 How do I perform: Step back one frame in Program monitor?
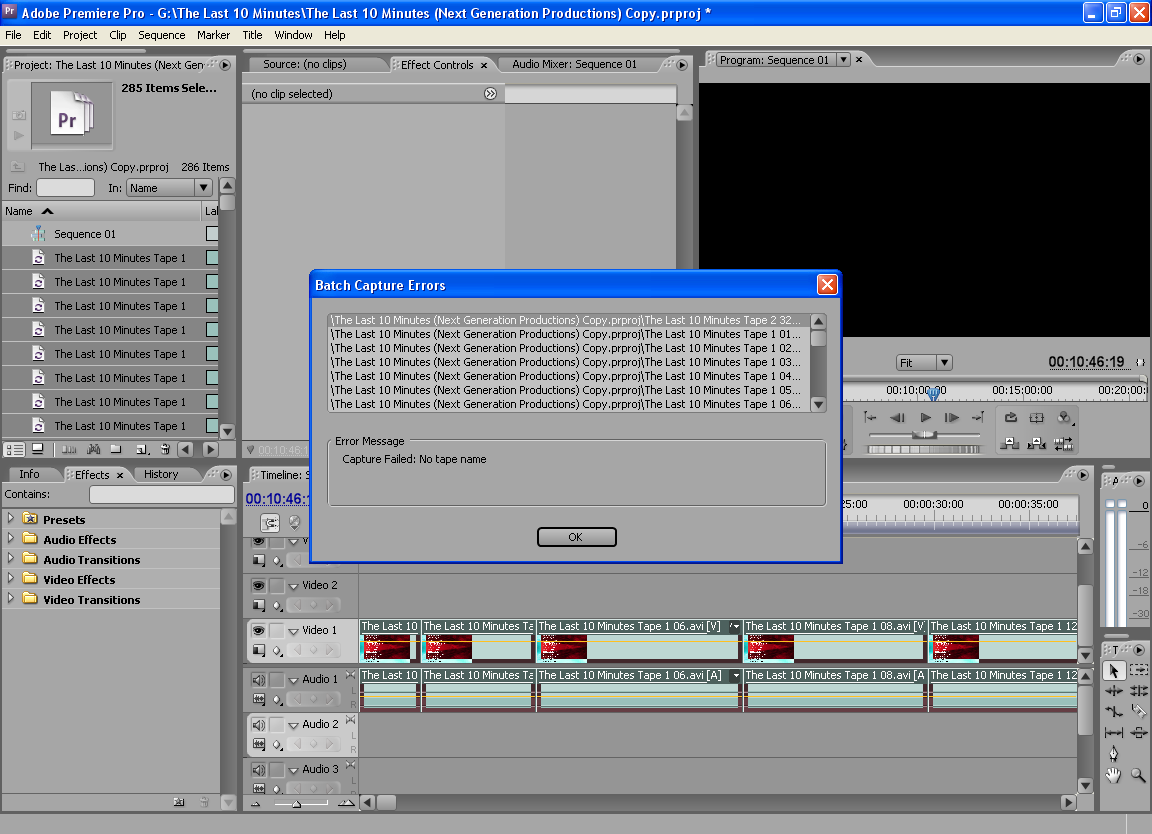897,417
